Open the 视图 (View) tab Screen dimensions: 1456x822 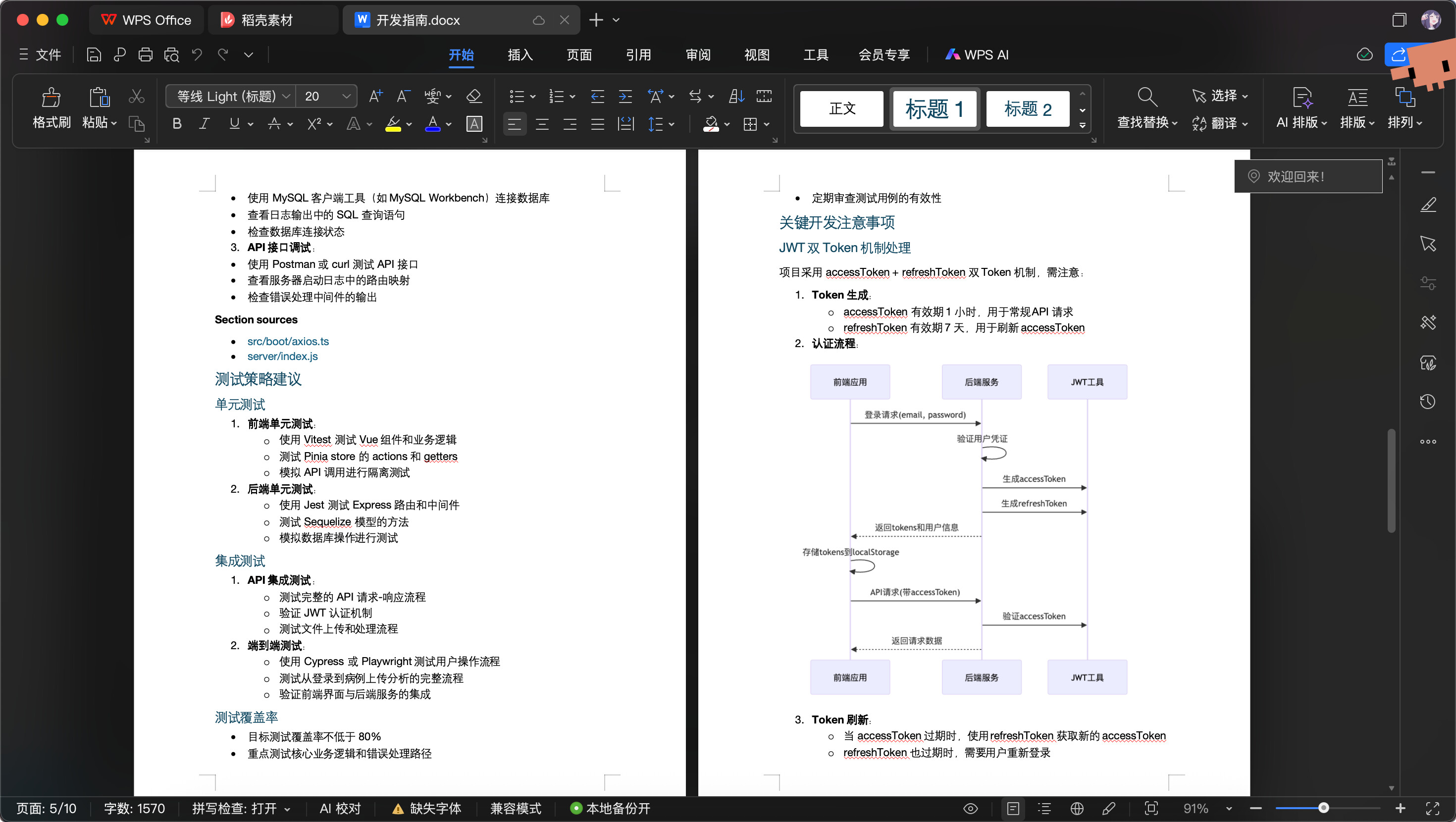pyautogui.click(x=757, y=55)
